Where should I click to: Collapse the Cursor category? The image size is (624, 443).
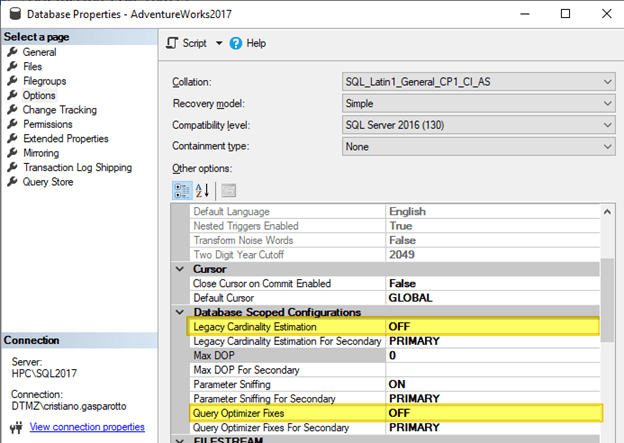180,269
